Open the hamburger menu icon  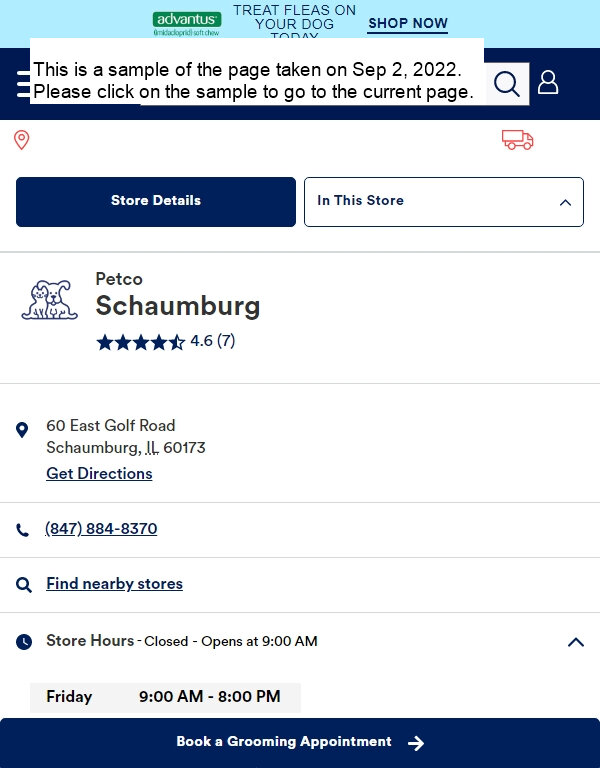pos(23,84)
